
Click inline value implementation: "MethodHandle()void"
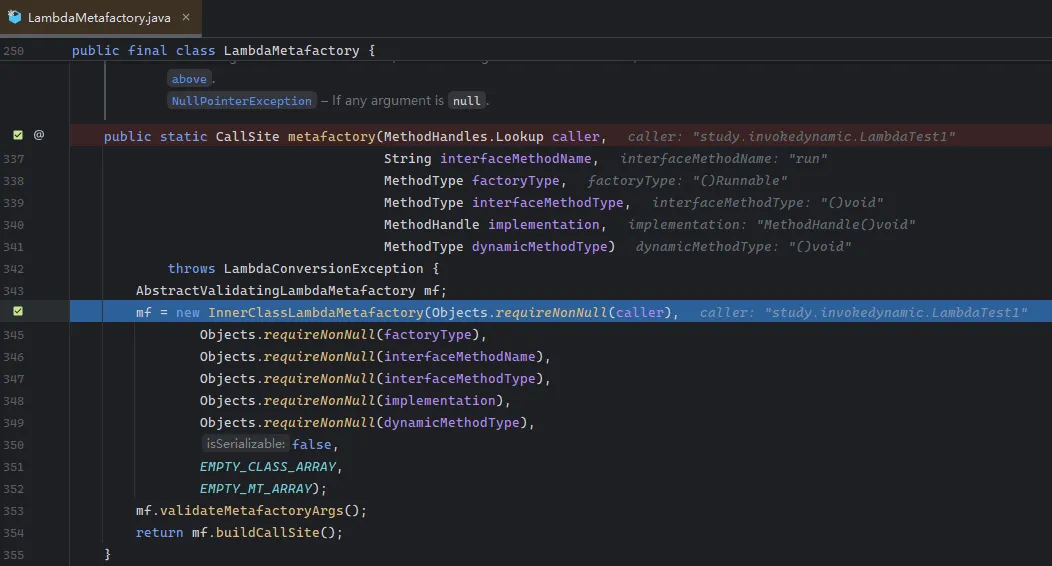(772, 225)
